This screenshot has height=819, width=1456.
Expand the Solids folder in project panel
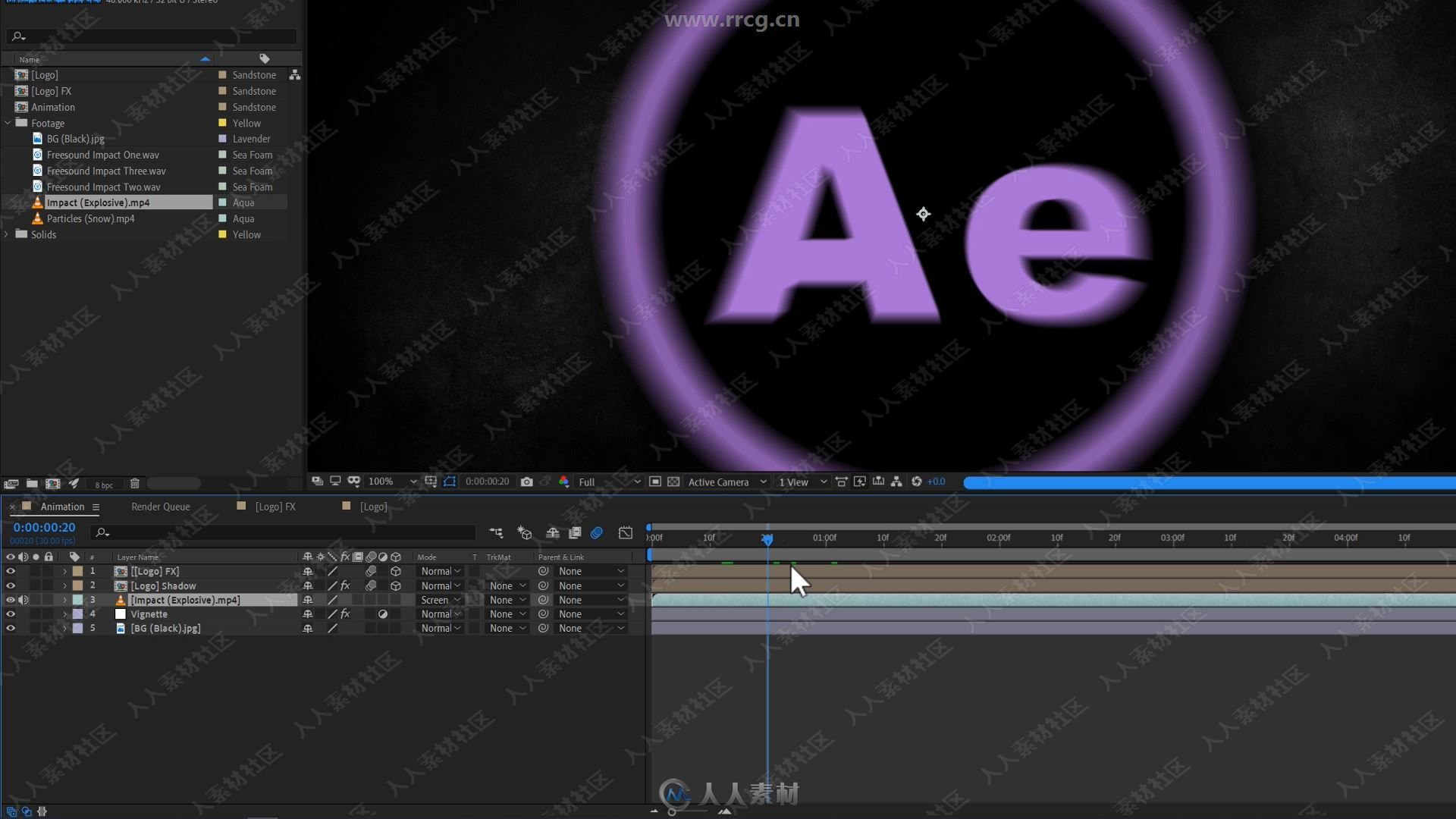coord(8,234)
